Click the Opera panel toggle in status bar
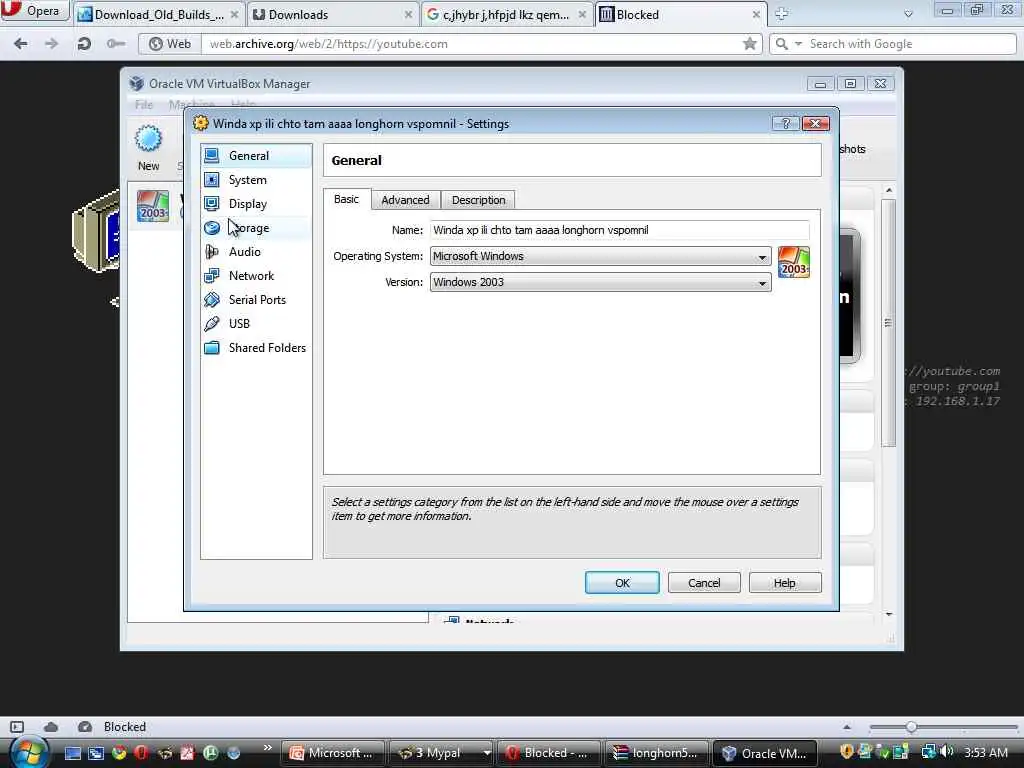This screenshot has width=1024, height=768. click(x=17, y=727)
